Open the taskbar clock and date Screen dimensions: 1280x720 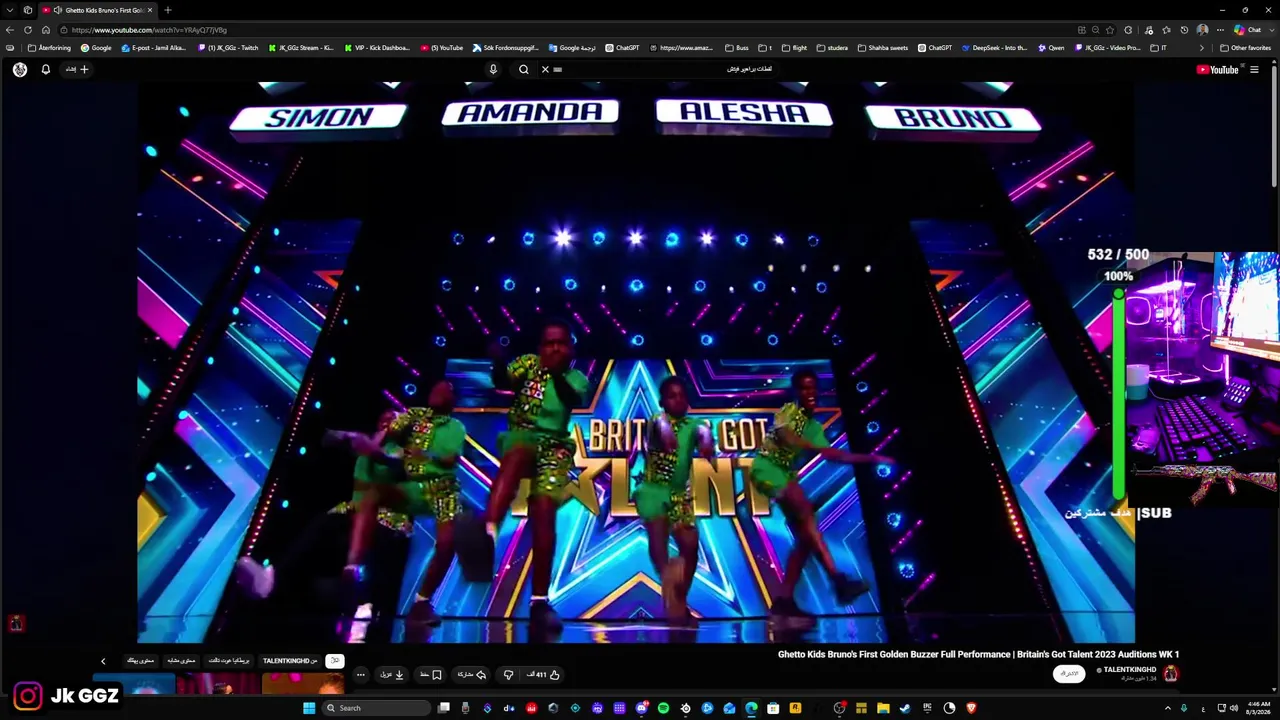click(x=1258, y=708)
